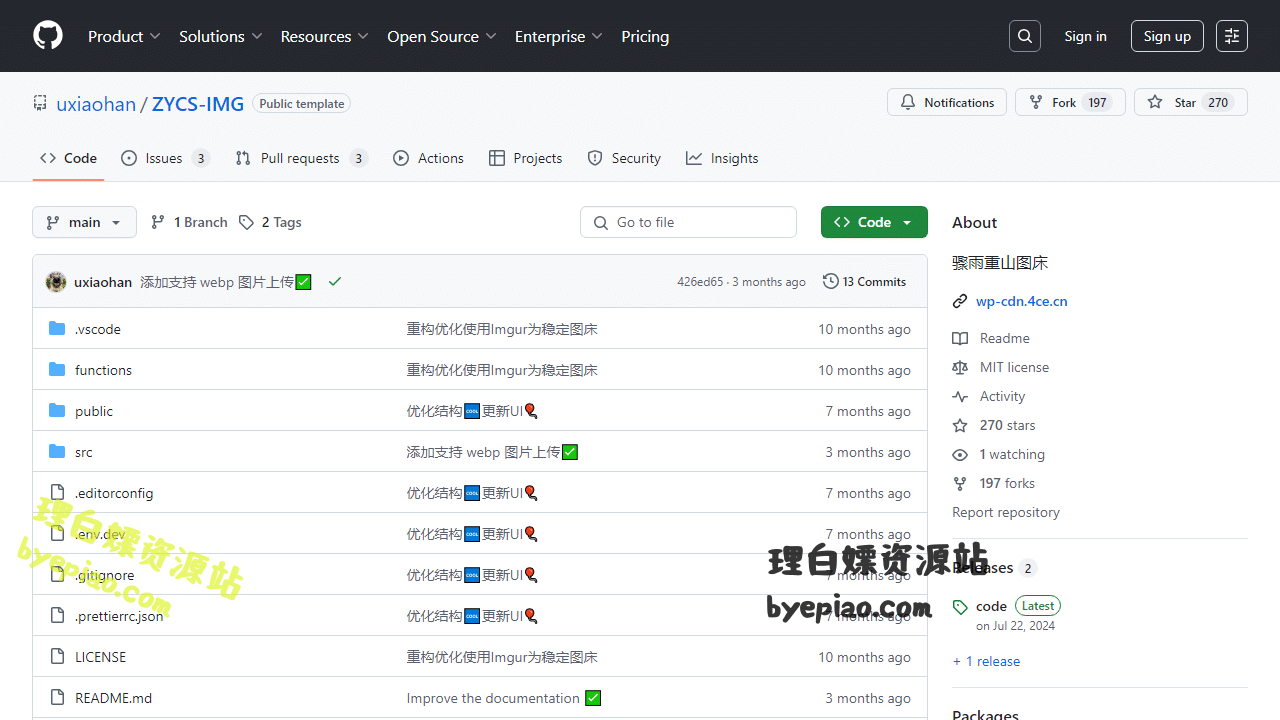Open the green Code dropdown button

pyautogui.click(x=874, y=222)
